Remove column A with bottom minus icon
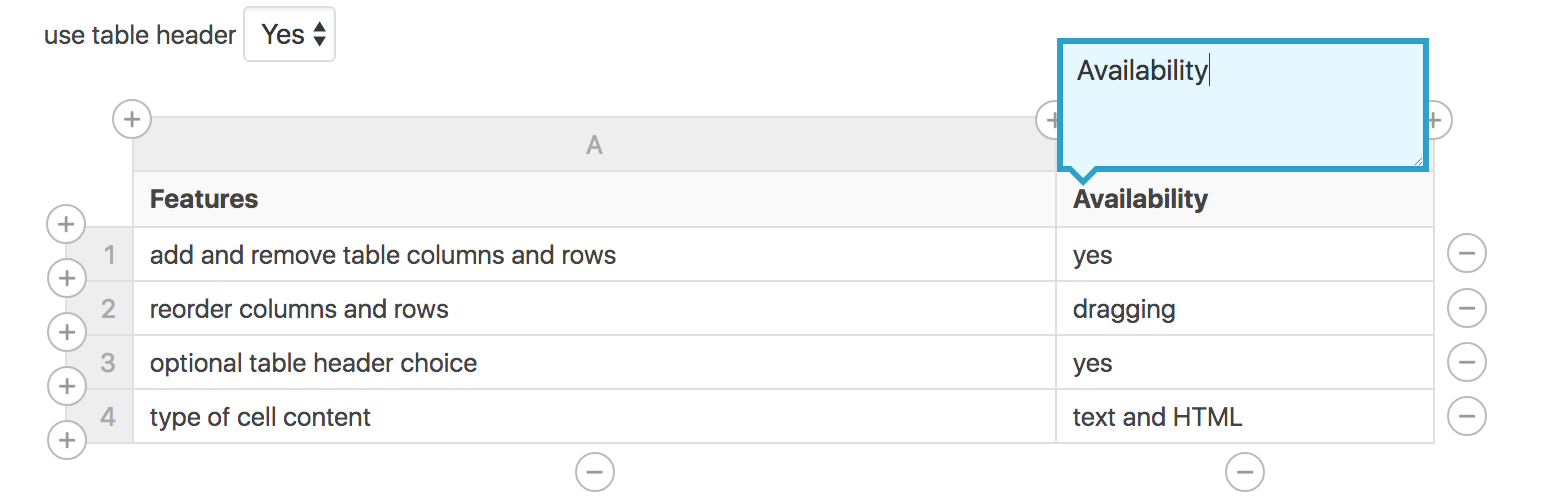Screen dimensions: 1544x500 pyautogui.click(x=595, y=471)
